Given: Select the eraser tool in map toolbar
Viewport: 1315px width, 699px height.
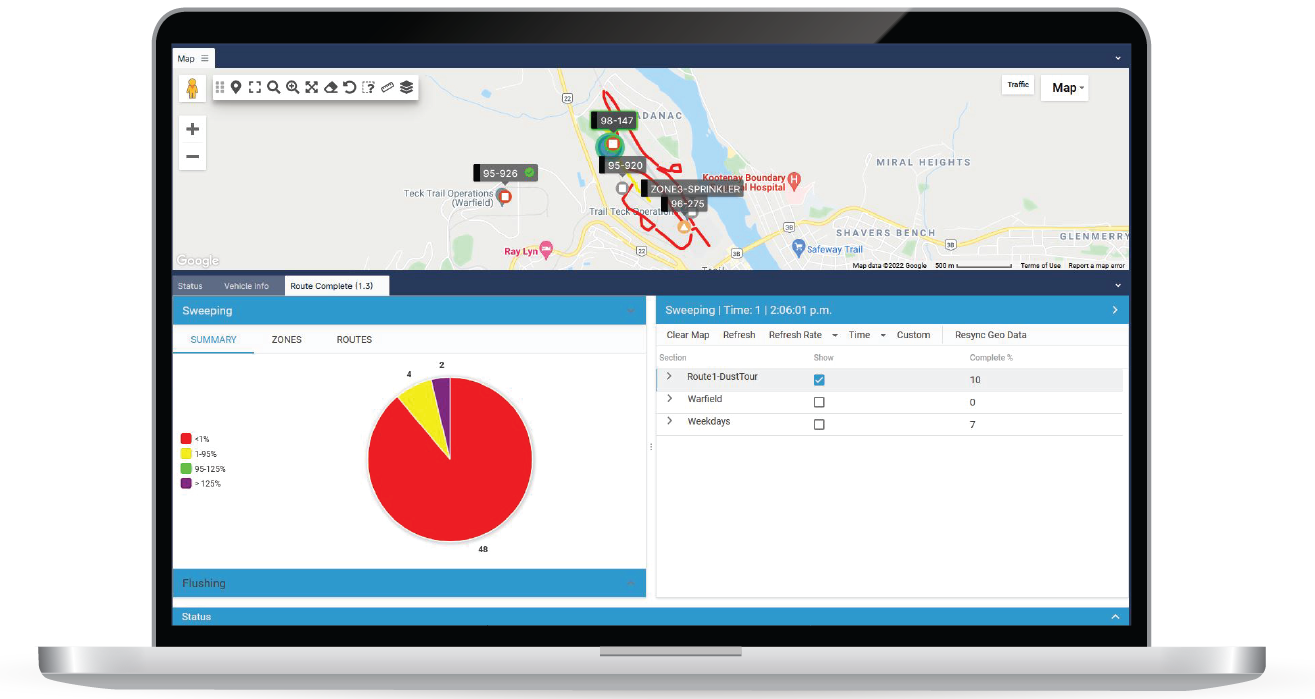Looking at the screenshot, I should point(330,88).
